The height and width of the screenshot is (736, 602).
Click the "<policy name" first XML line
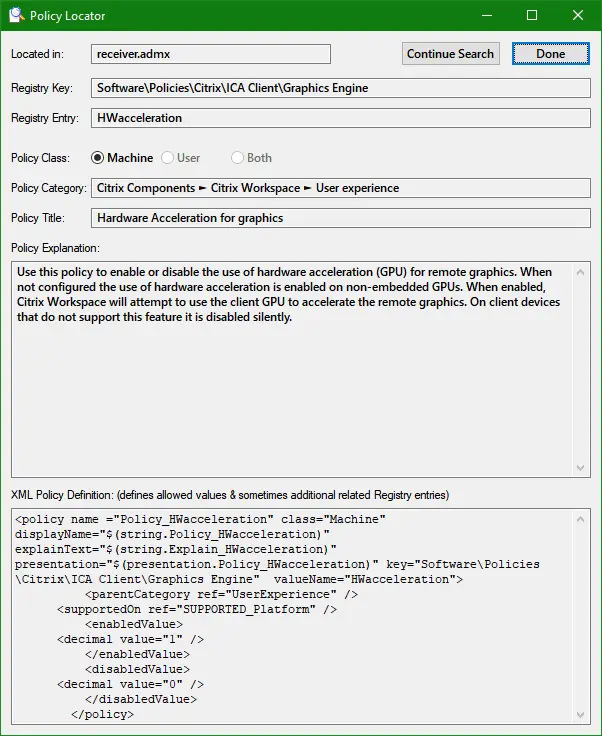[x=200, y=519]
